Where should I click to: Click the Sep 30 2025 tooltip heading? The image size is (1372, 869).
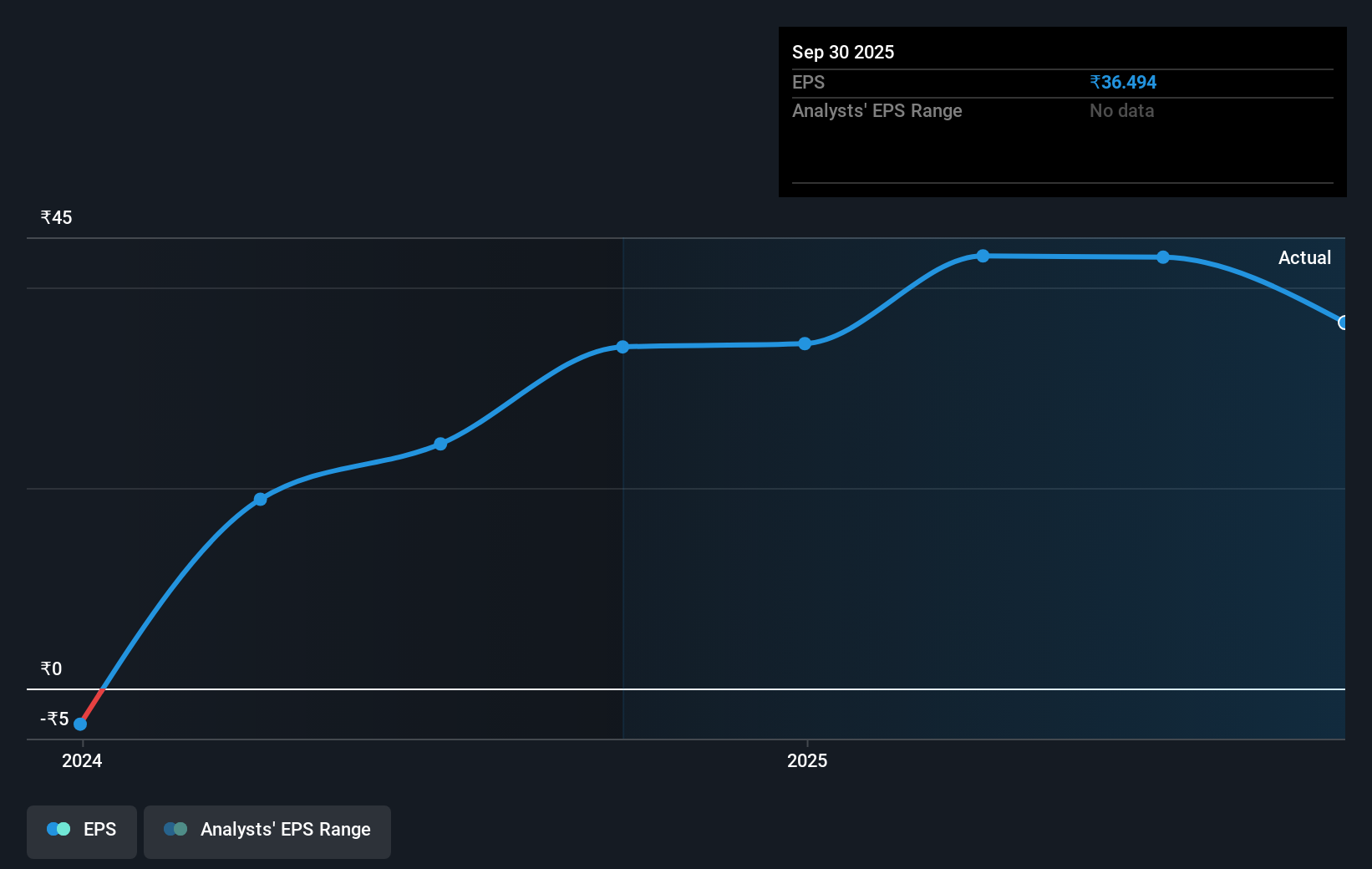click(843, 52)
